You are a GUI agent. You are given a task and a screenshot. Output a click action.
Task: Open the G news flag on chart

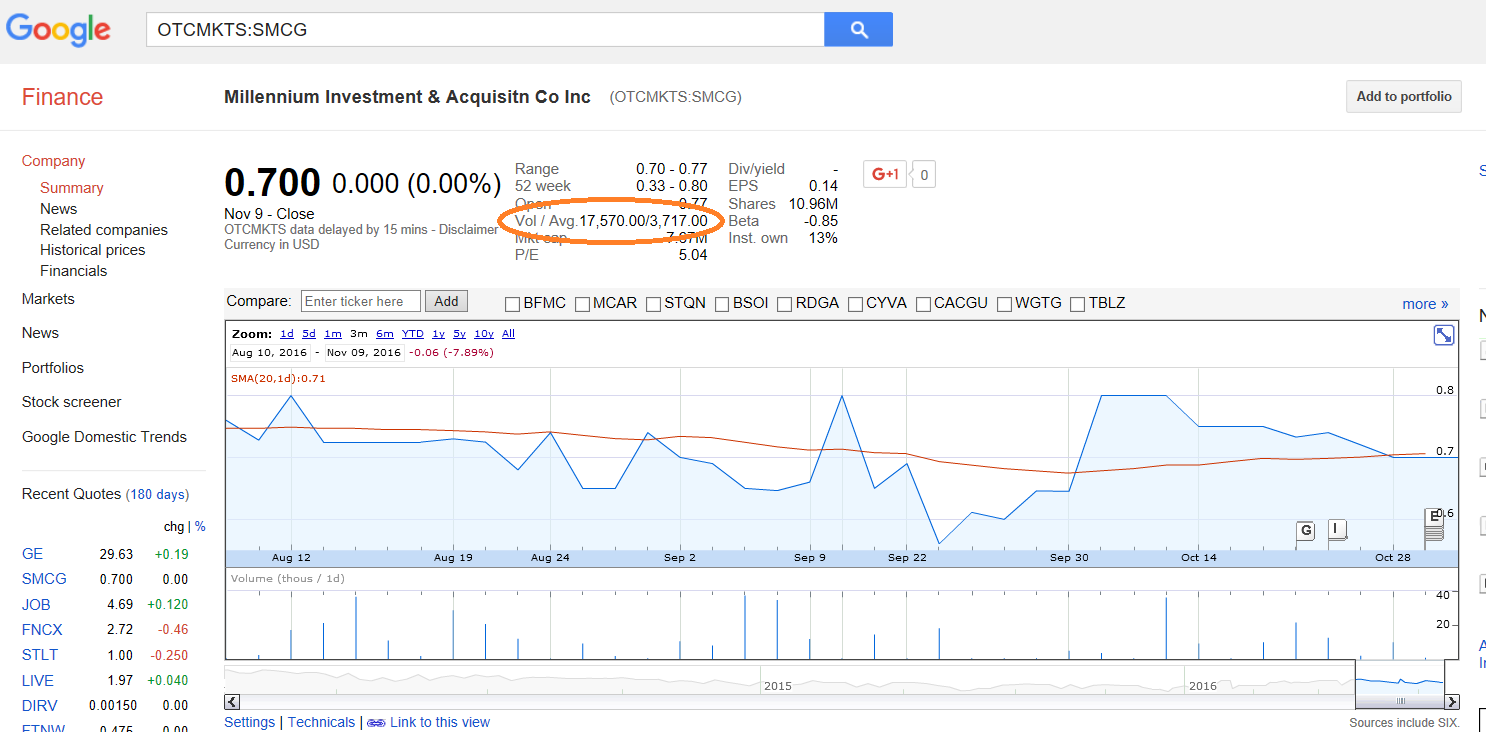tap(1305, 530)
